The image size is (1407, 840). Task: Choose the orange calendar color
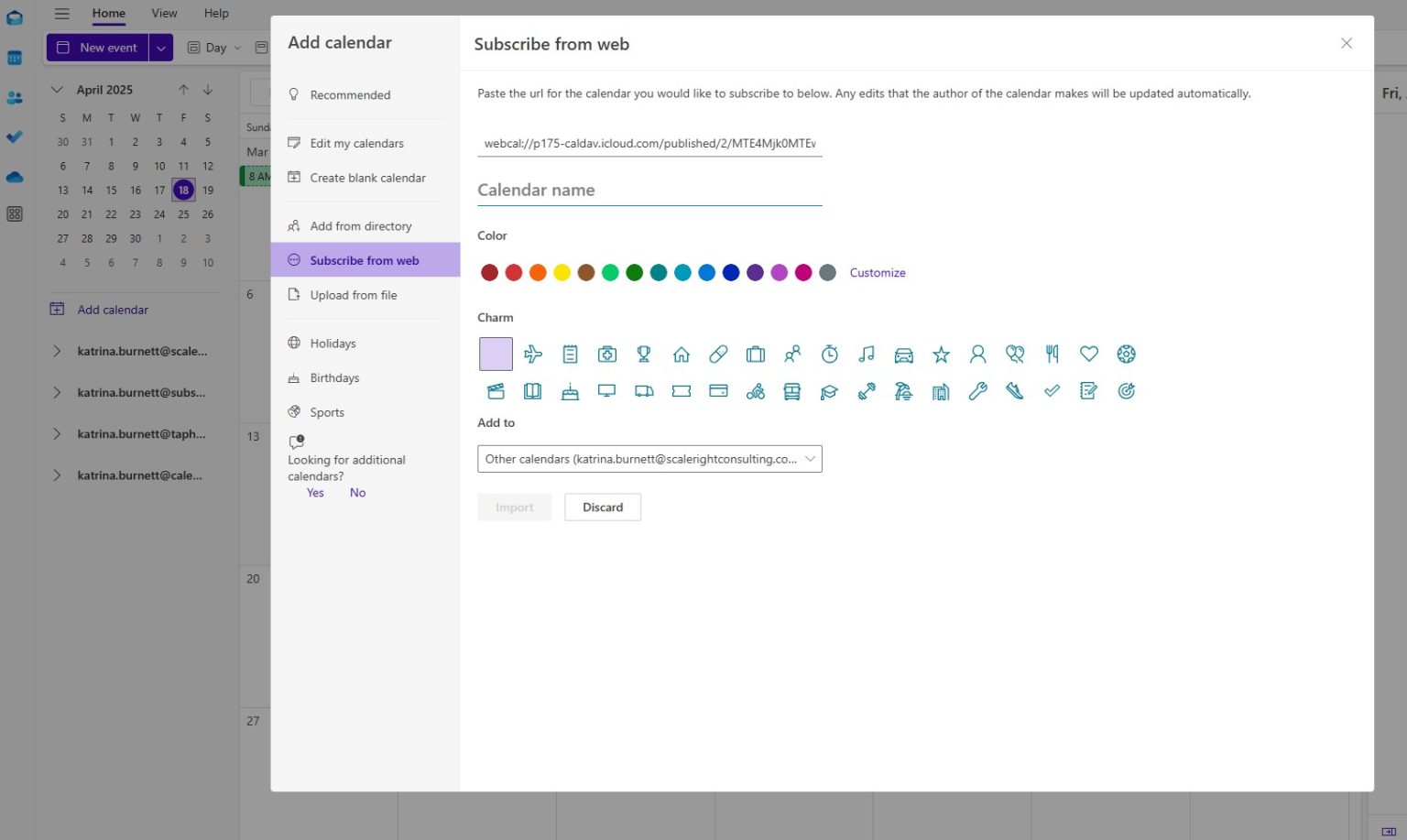coord(538,272)
